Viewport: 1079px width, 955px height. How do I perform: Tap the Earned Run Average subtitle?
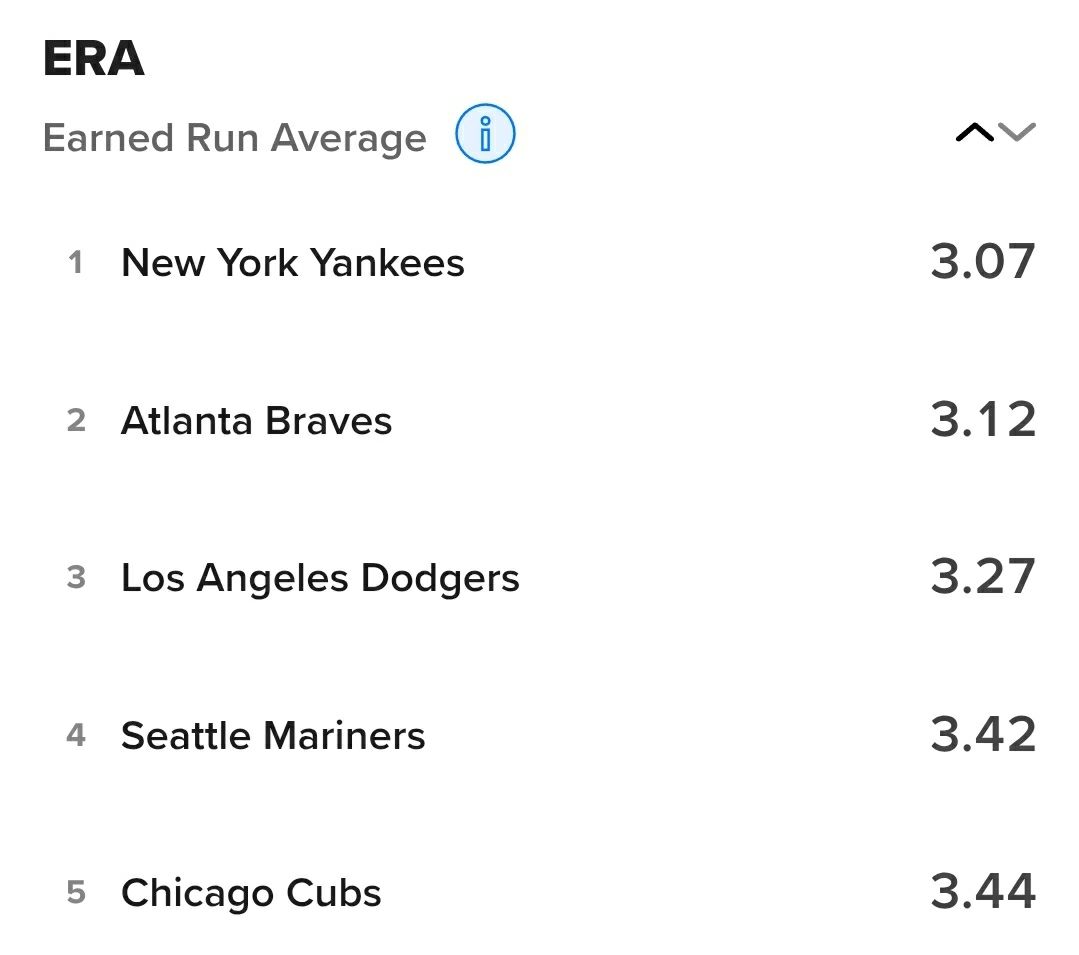point(234,138)
